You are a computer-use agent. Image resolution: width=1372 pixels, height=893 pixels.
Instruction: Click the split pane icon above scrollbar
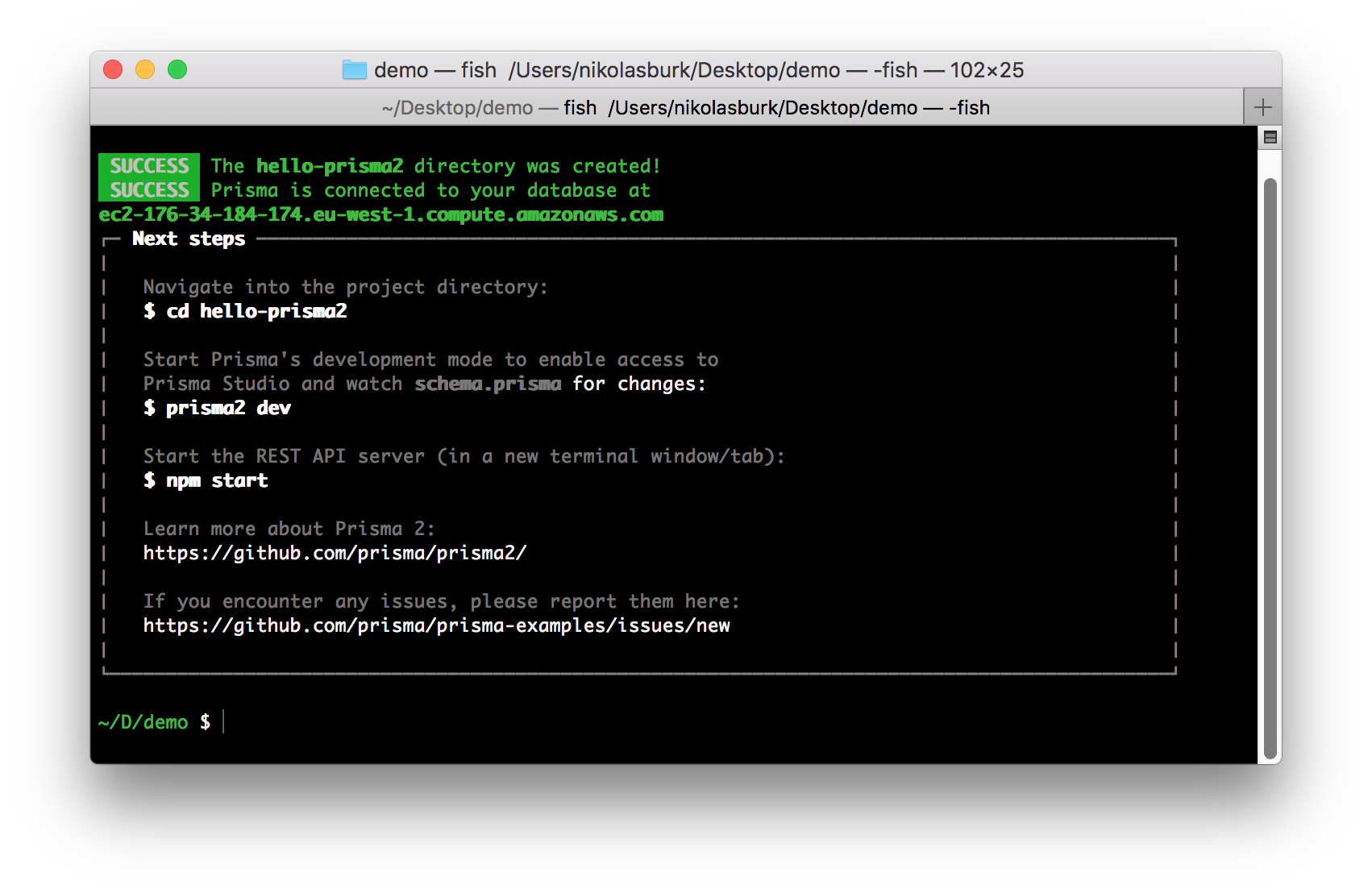pos(1270,137)
